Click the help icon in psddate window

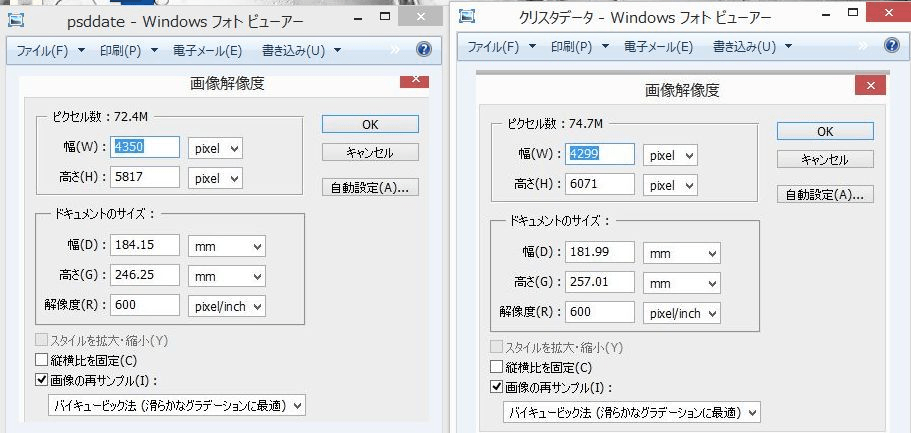(424, 49)
